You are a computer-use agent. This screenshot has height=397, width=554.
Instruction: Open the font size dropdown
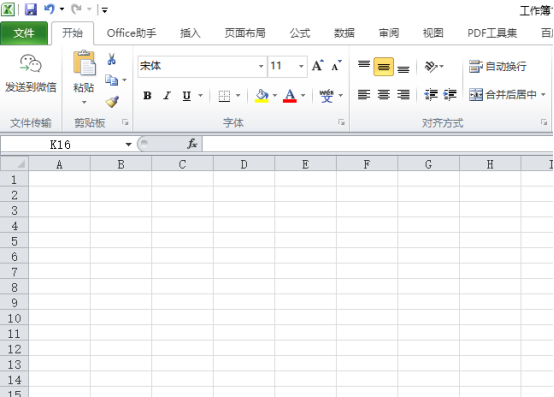[x=301, y=66]
